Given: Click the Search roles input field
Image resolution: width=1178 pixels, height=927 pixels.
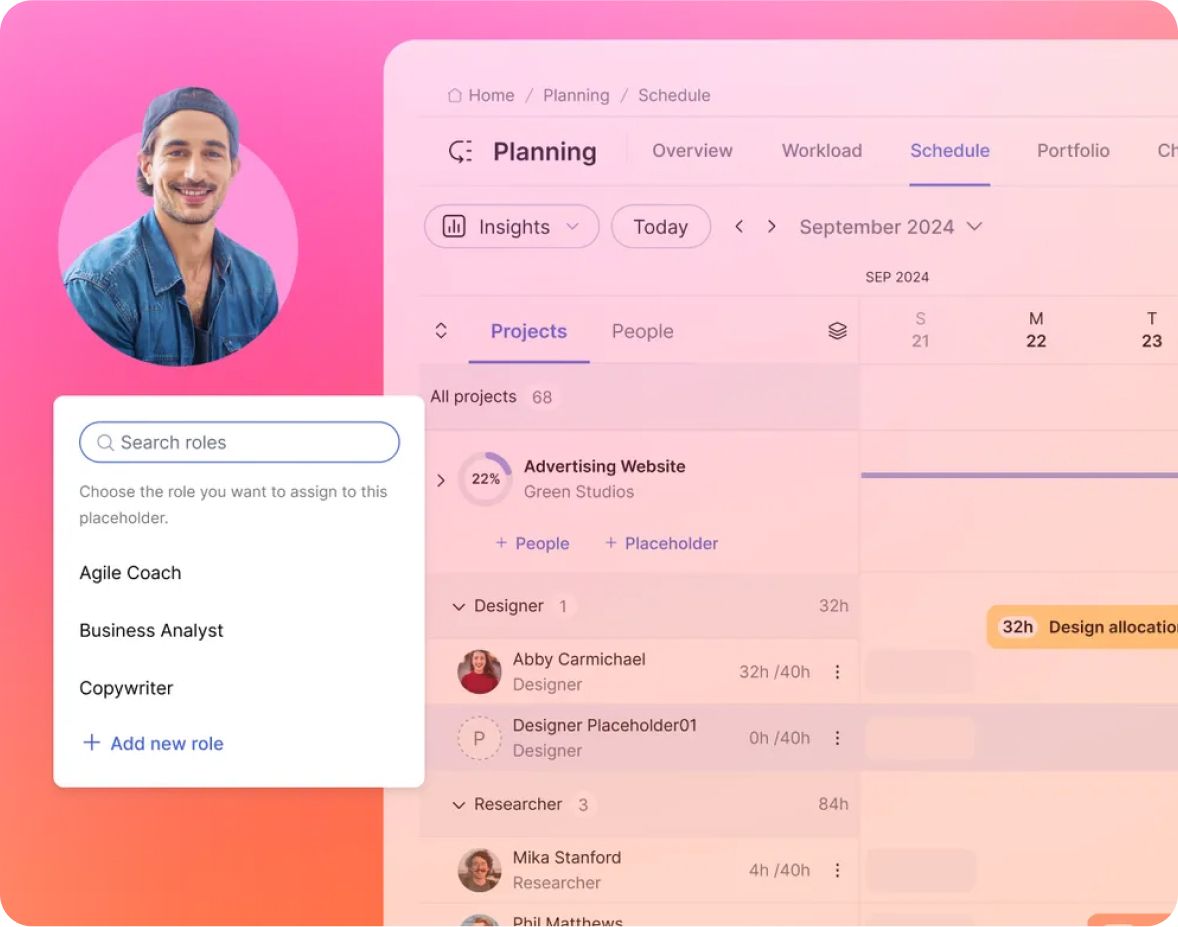Looking at the screenshot, I should (239, 442).
